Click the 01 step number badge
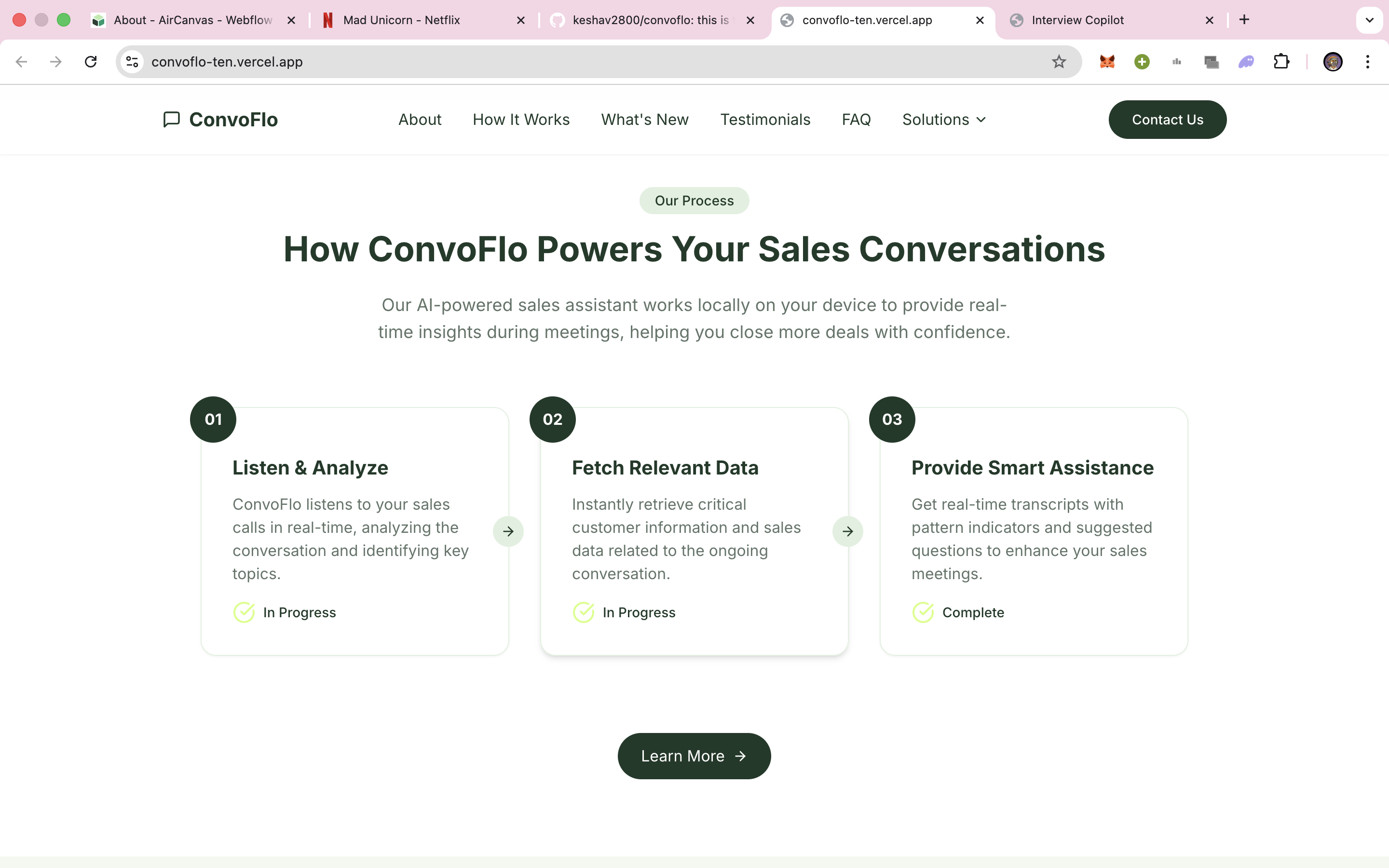 pos(213,419)
